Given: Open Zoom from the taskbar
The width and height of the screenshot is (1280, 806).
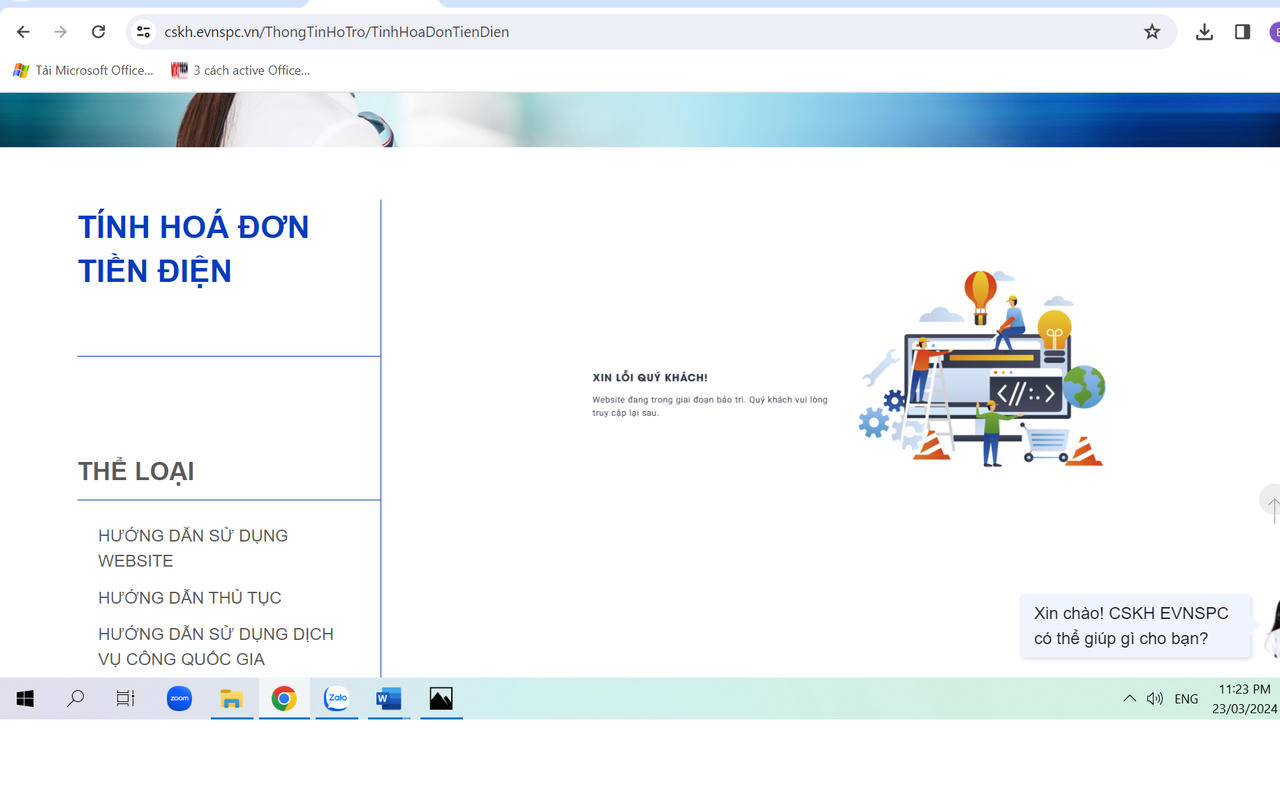Looking at the screenshot, I should (179, 699).
